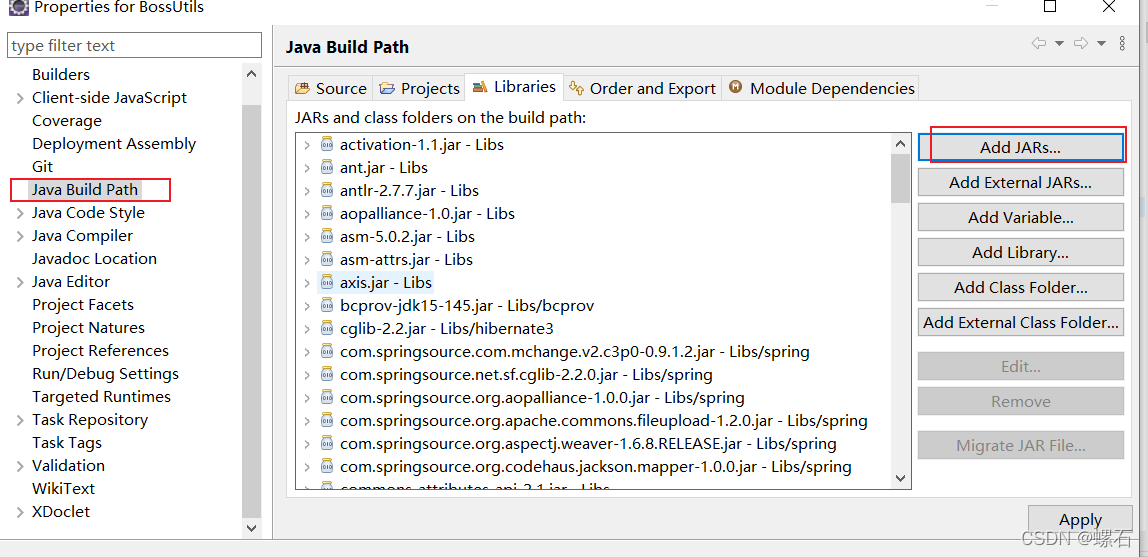Click the back navigation arrow icon
The width and height of the screenshot is (1148, 557).
click(x=1038, y=44)
